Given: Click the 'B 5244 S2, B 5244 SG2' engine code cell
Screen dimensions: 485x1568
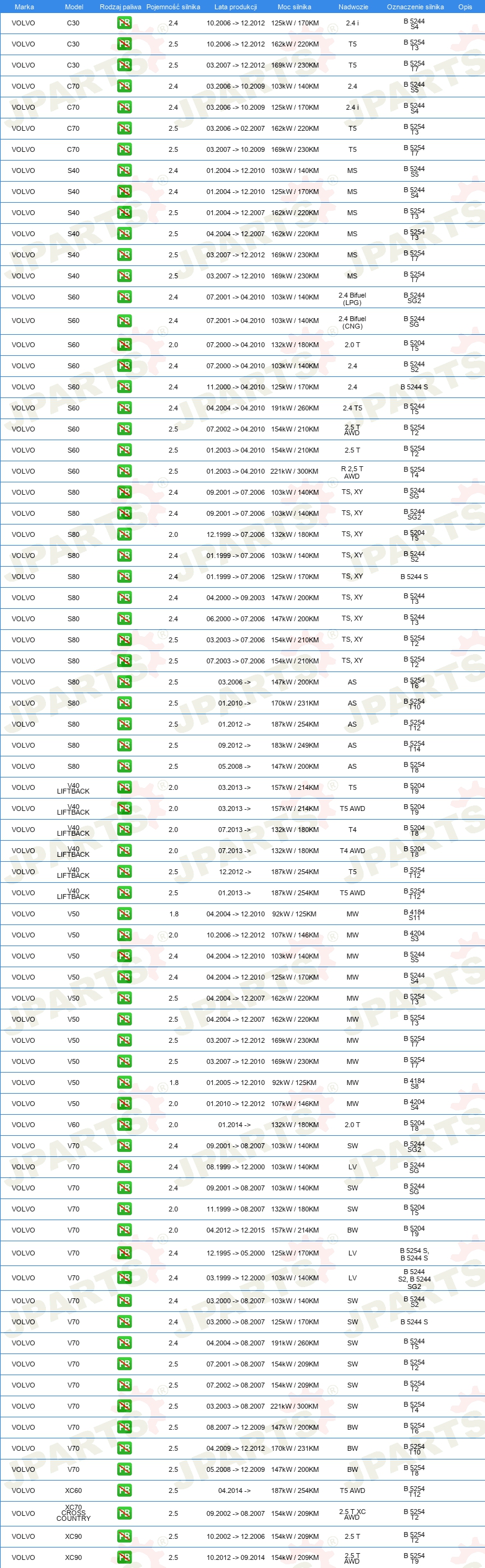Looking at the screenshot, I should (414, 1278).
